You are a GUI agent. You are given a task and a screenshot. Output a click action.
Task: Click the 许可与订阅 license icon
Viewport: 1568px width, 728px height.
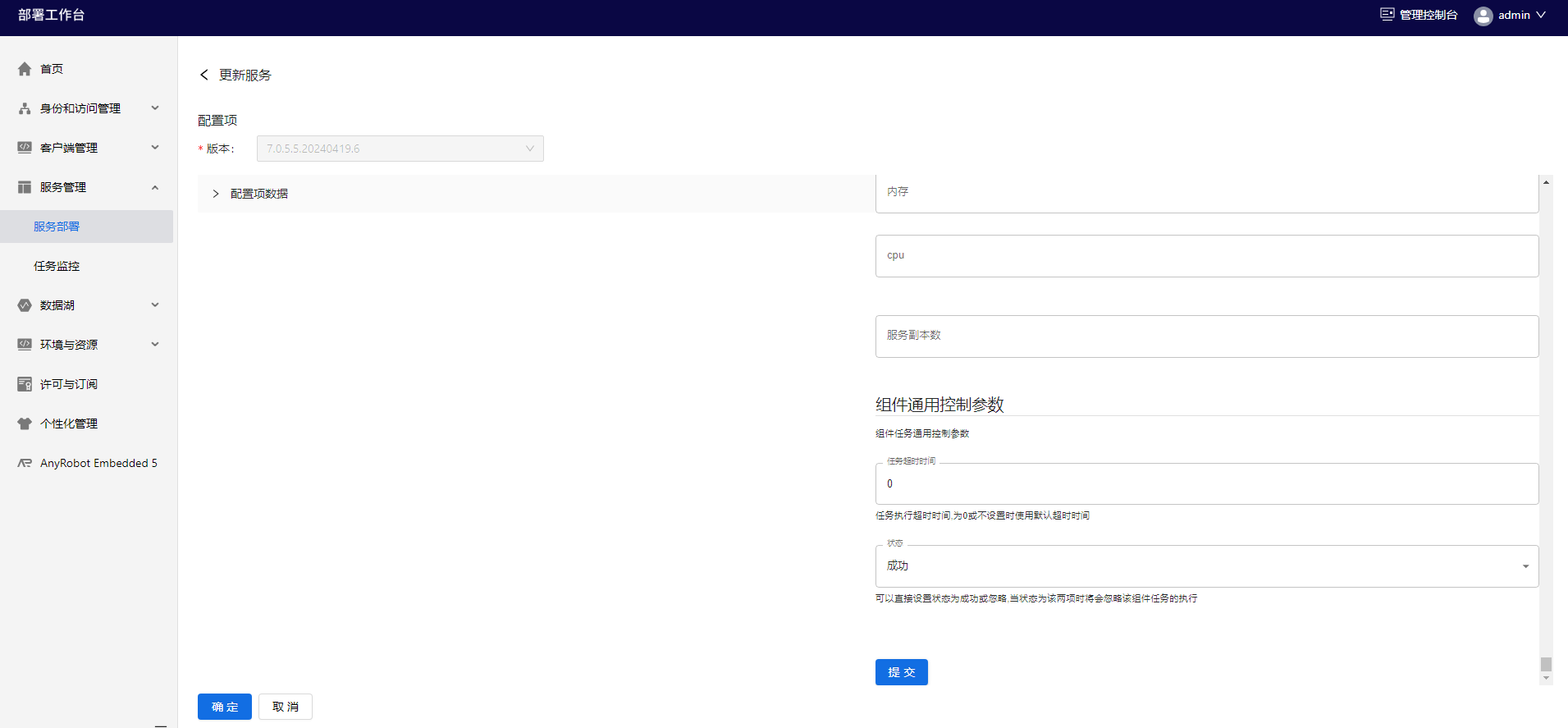[25, 384]
